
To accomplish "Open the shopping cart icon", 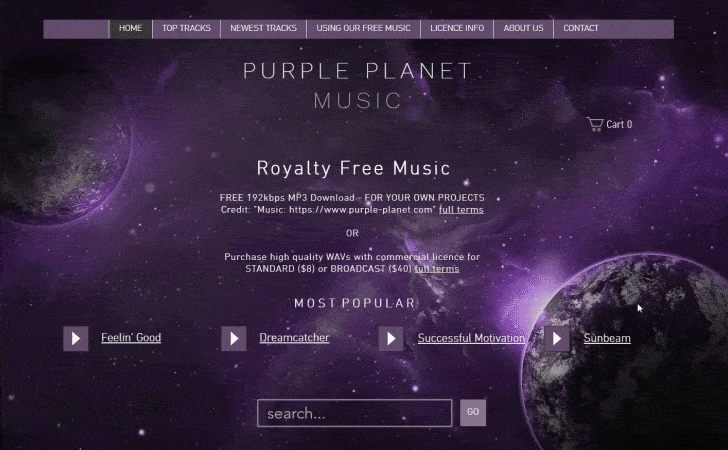I will pyautogui.click(x=595, y=124).
